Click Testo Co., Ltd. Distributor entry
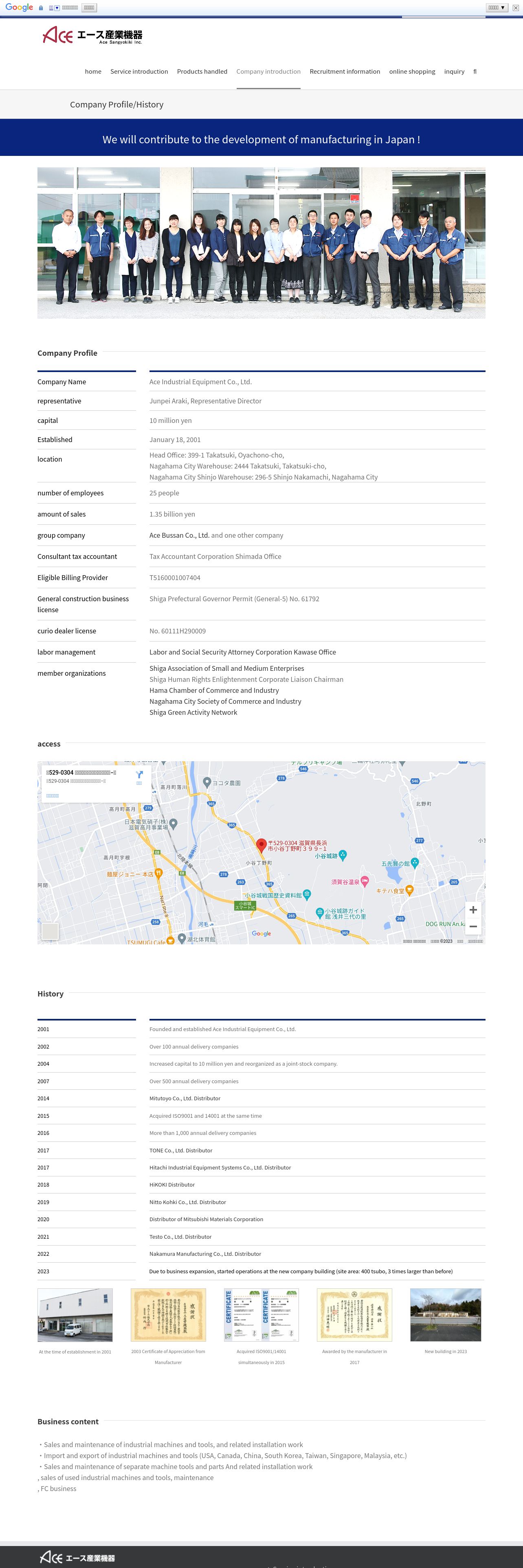This screenshot has width=523, height=1568. [181, 1237]
